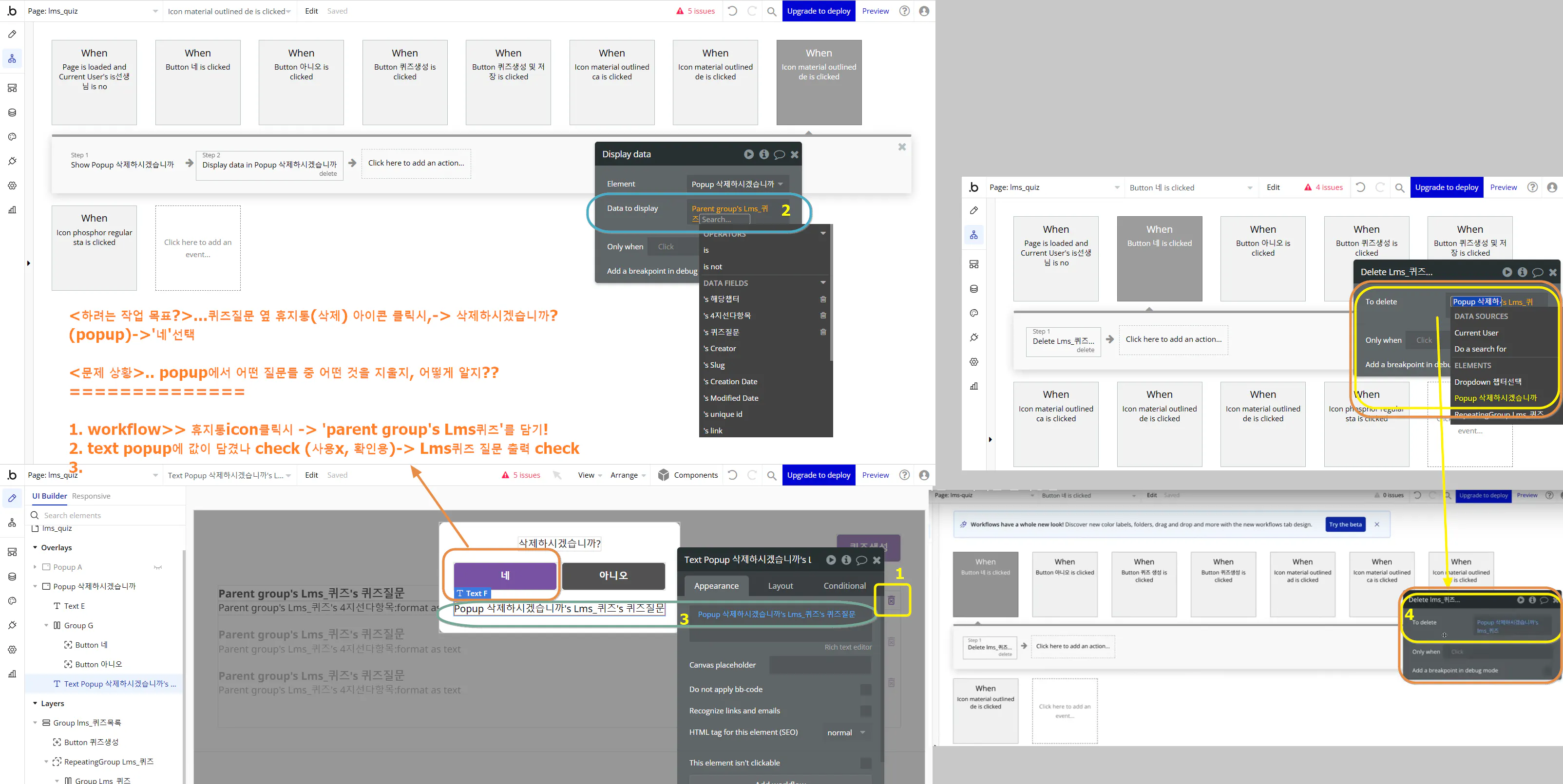Screen dimensions: 1563x784
Task: Click info icon in Text Popup property editor header
Action: 846,560
